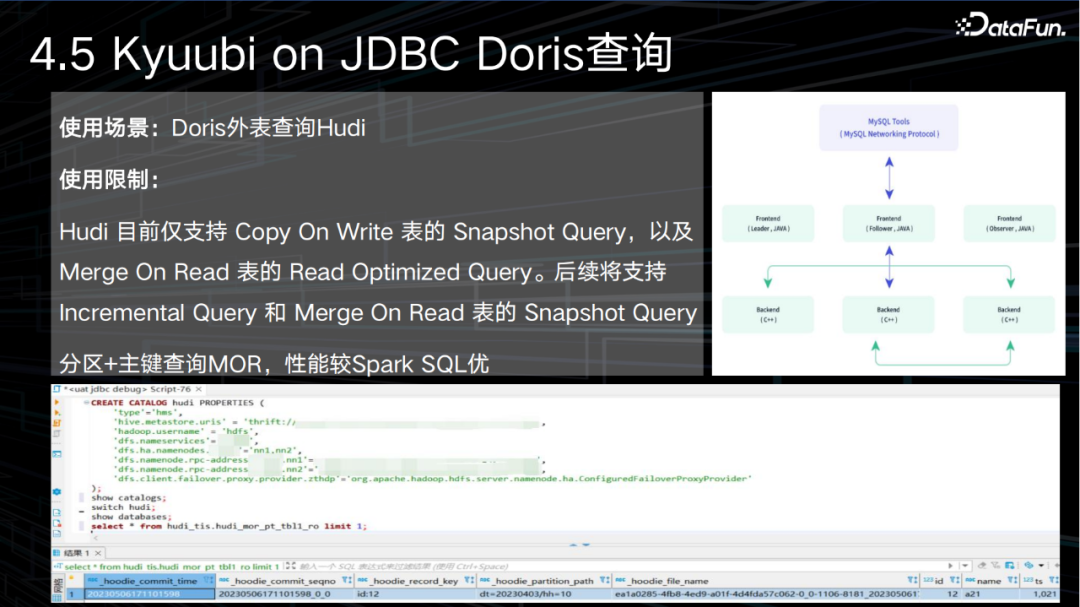The width and height of the screenshot is (1080, 607).
Task: Select row number 1 header in results
Action: click(70, 594)
